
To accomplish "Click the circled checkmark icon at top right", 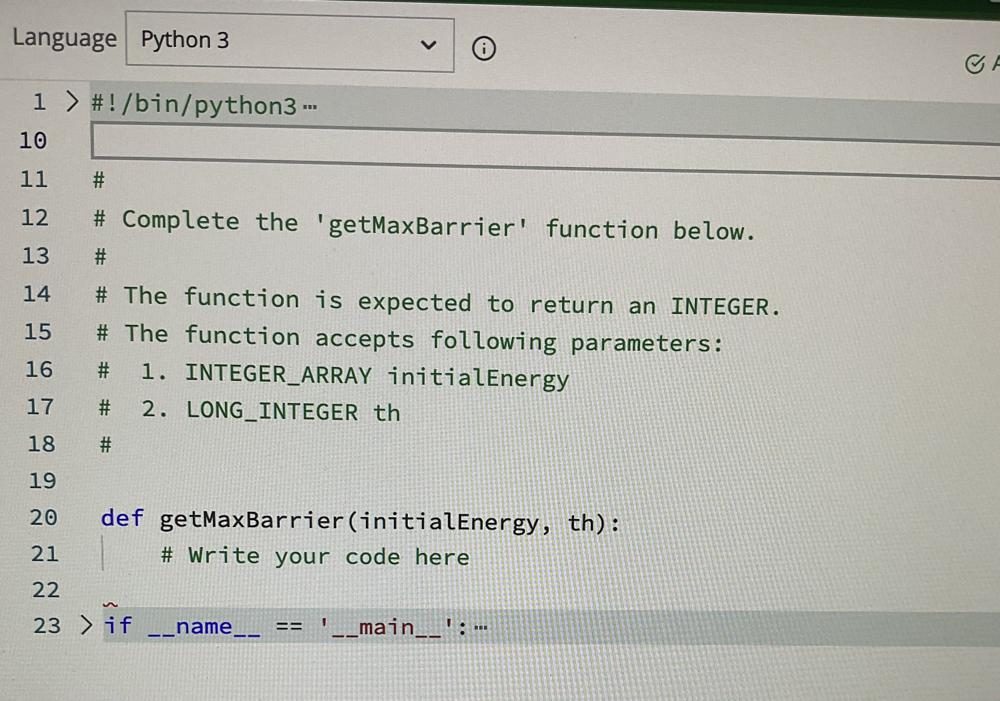I will pyautogui.click(x=974, y=66).
